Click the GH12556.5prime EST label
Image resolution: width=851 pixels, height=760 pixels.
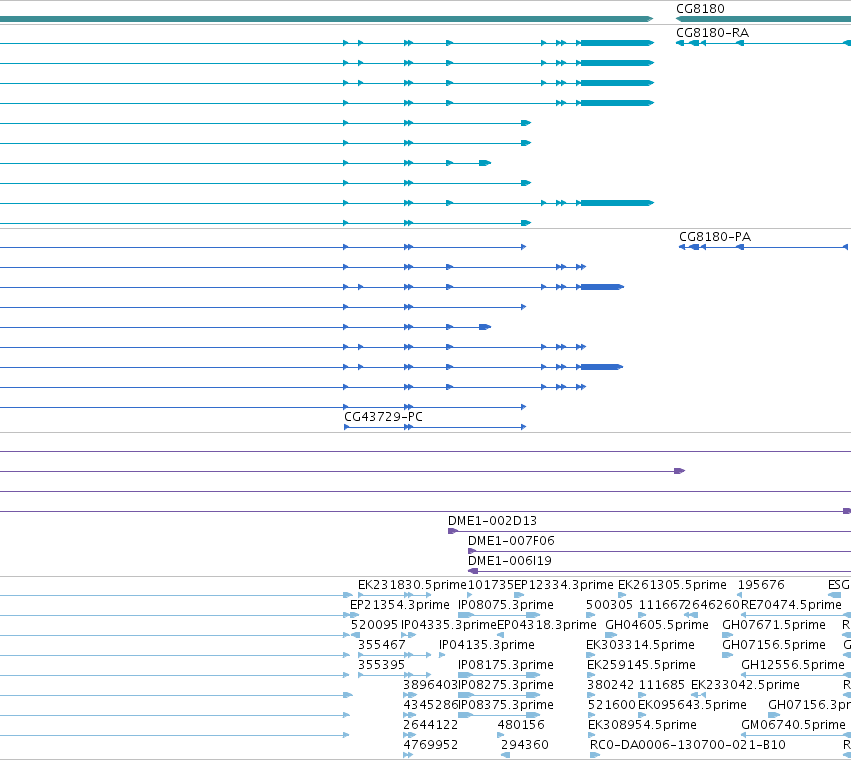coord(792,665)
